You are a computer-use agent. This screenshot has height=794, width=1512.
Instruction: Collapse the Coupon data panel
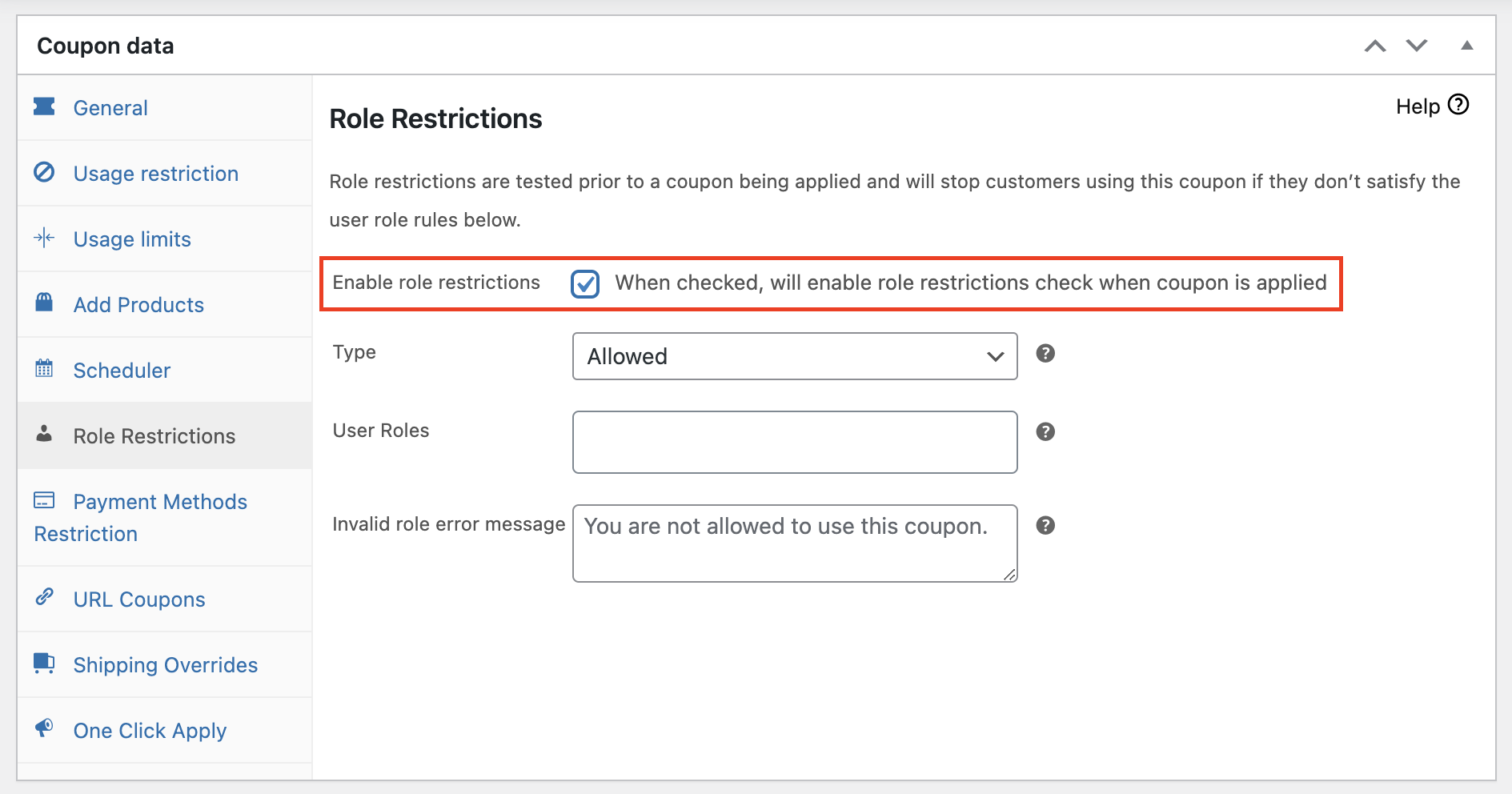pos(1466,46)
